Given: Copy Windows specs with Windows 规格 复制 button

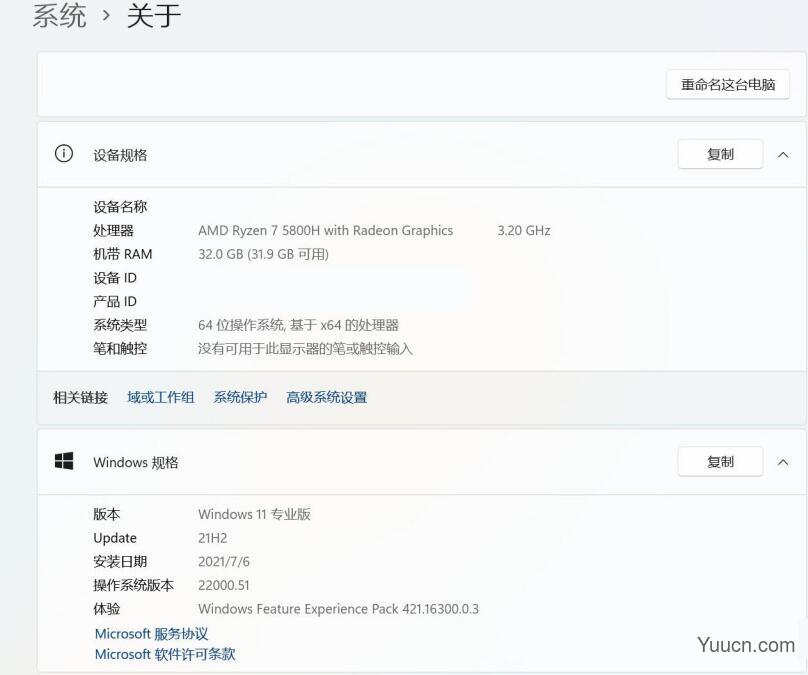Looking at the screenshot, I should coord(720,462).
